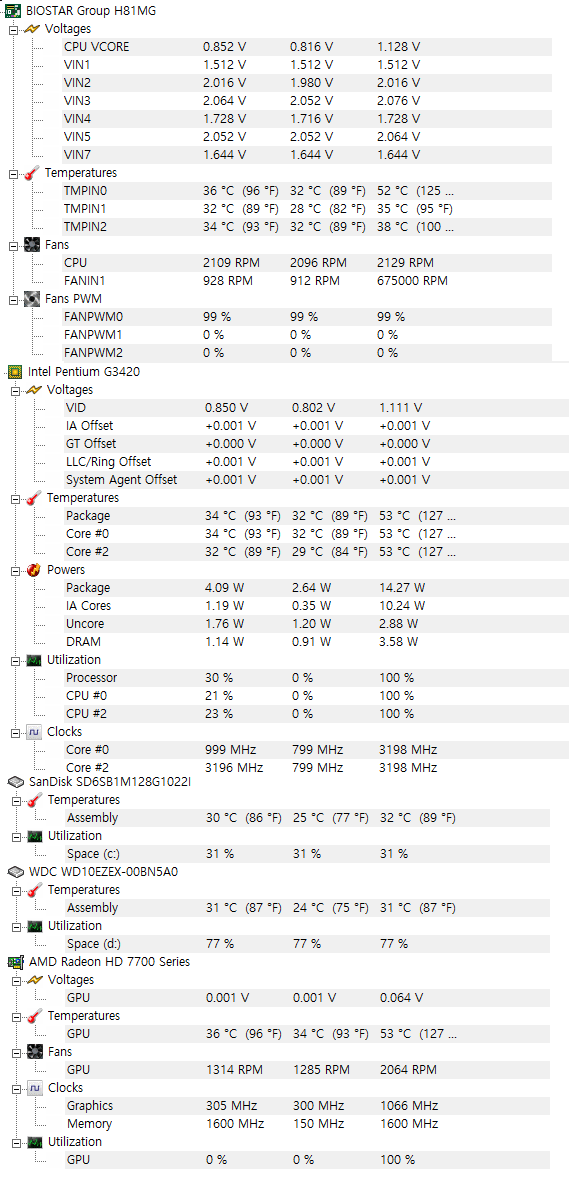This screenshot has width=569, height=1180.
Task: Click the BIOSTAR motherboard icon
Action: pos(13,11)
